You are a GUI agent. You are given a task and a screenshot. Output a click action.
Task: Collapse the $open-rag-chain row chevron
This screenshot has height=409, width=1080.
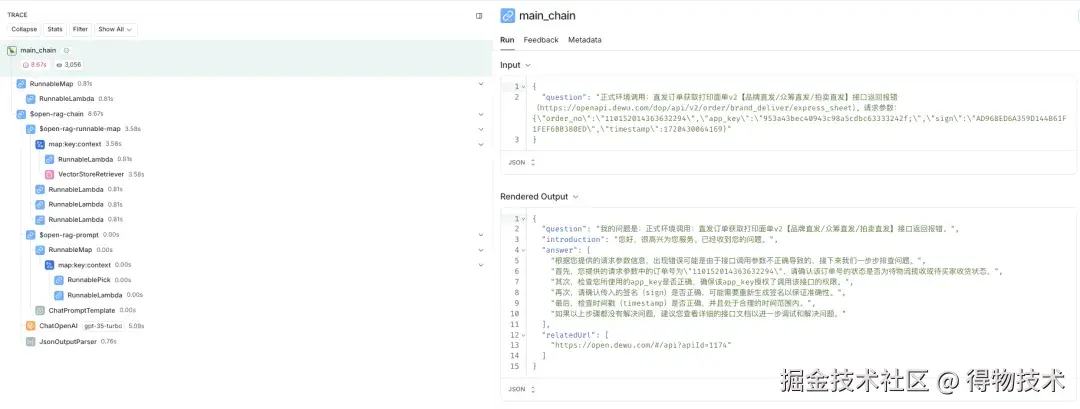[x=481, y=114]
